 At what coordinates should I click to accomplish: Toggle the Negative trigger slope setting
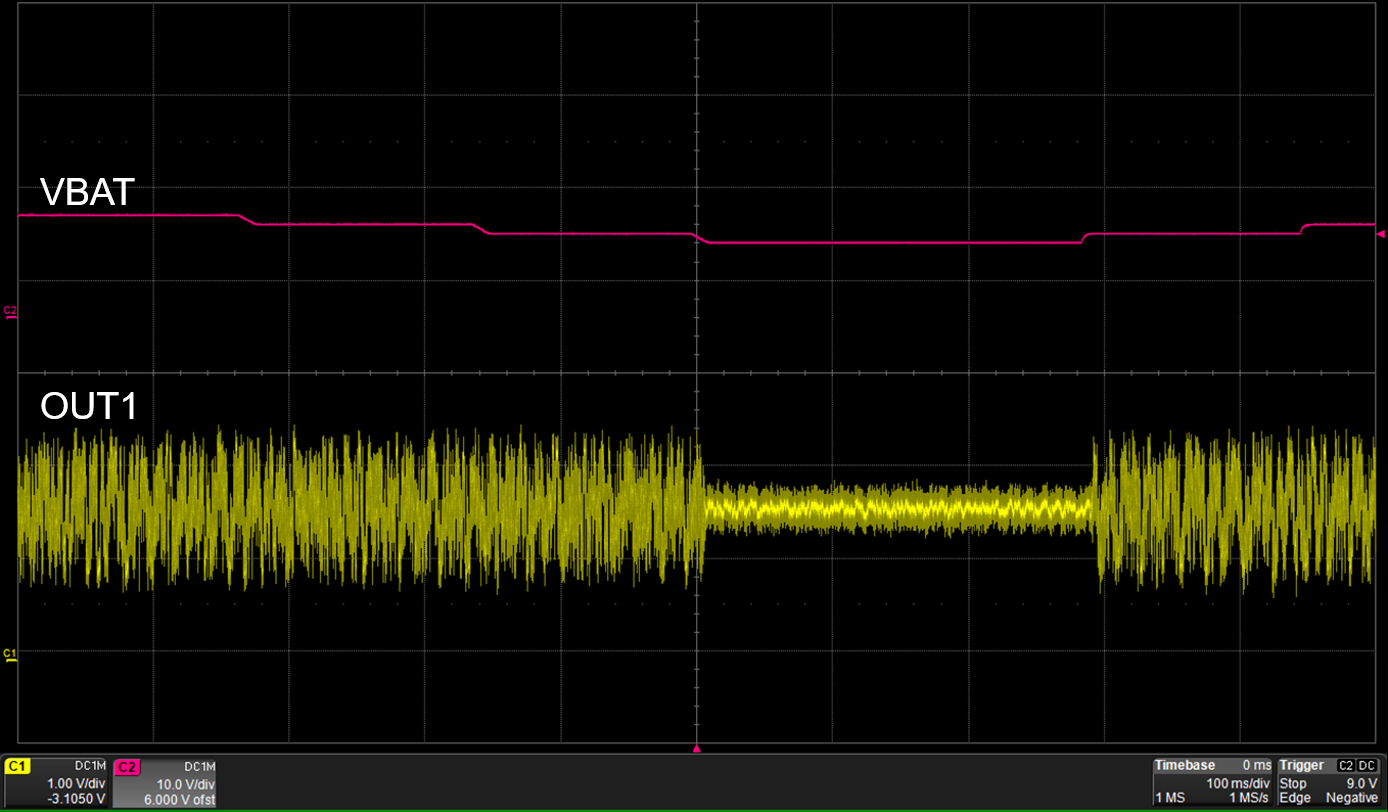click(x=1352, y=798)
